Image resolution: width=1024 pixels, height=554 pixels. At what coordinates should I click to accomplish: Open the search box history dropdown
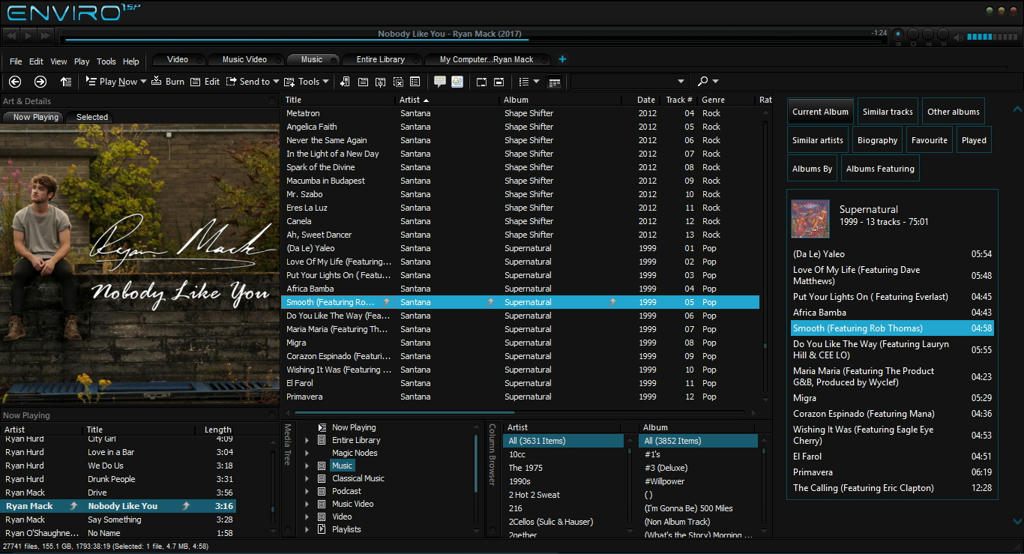point(680,81)
